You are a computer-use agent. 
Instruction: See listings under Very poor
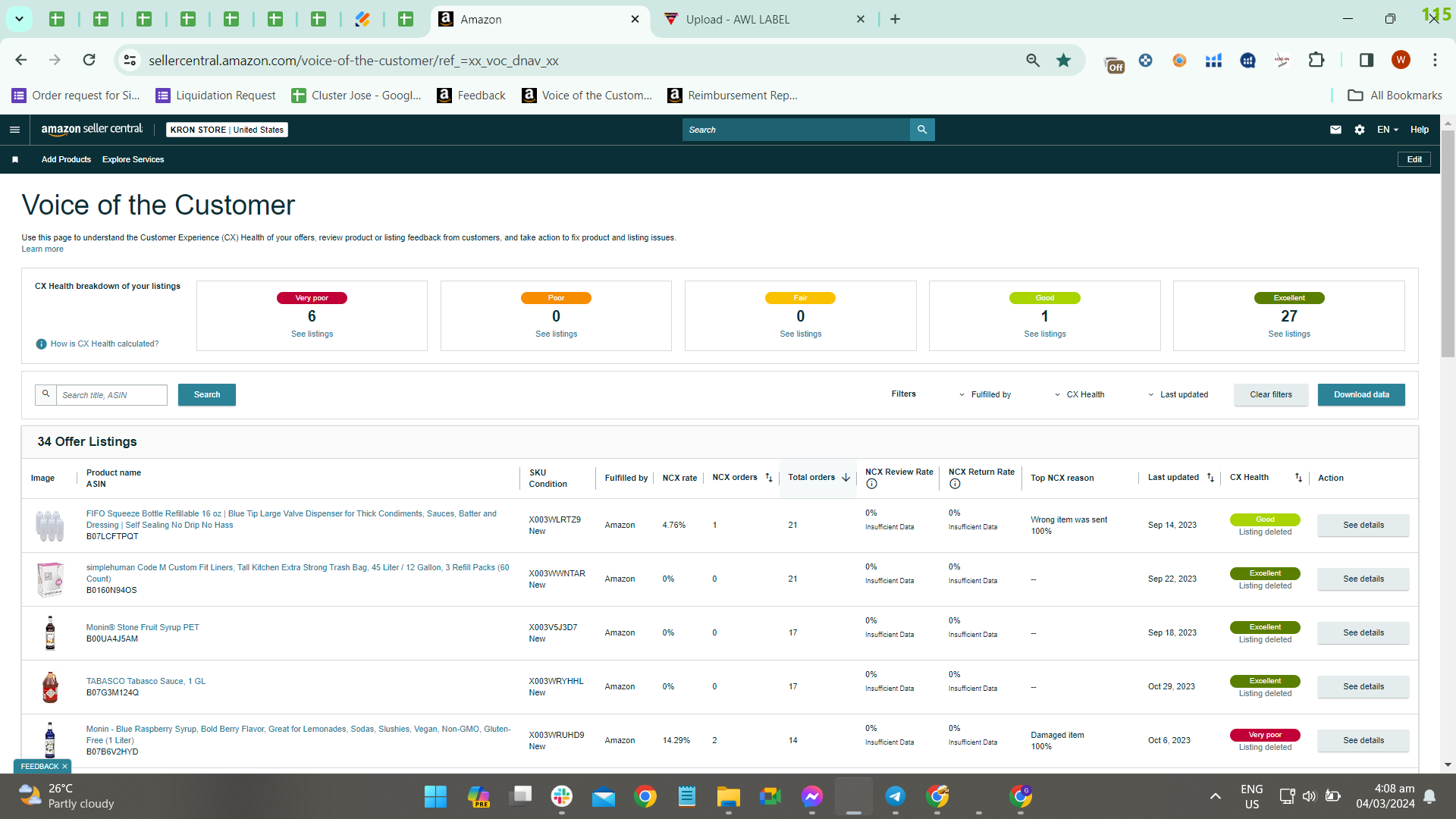tap(312, 334)
